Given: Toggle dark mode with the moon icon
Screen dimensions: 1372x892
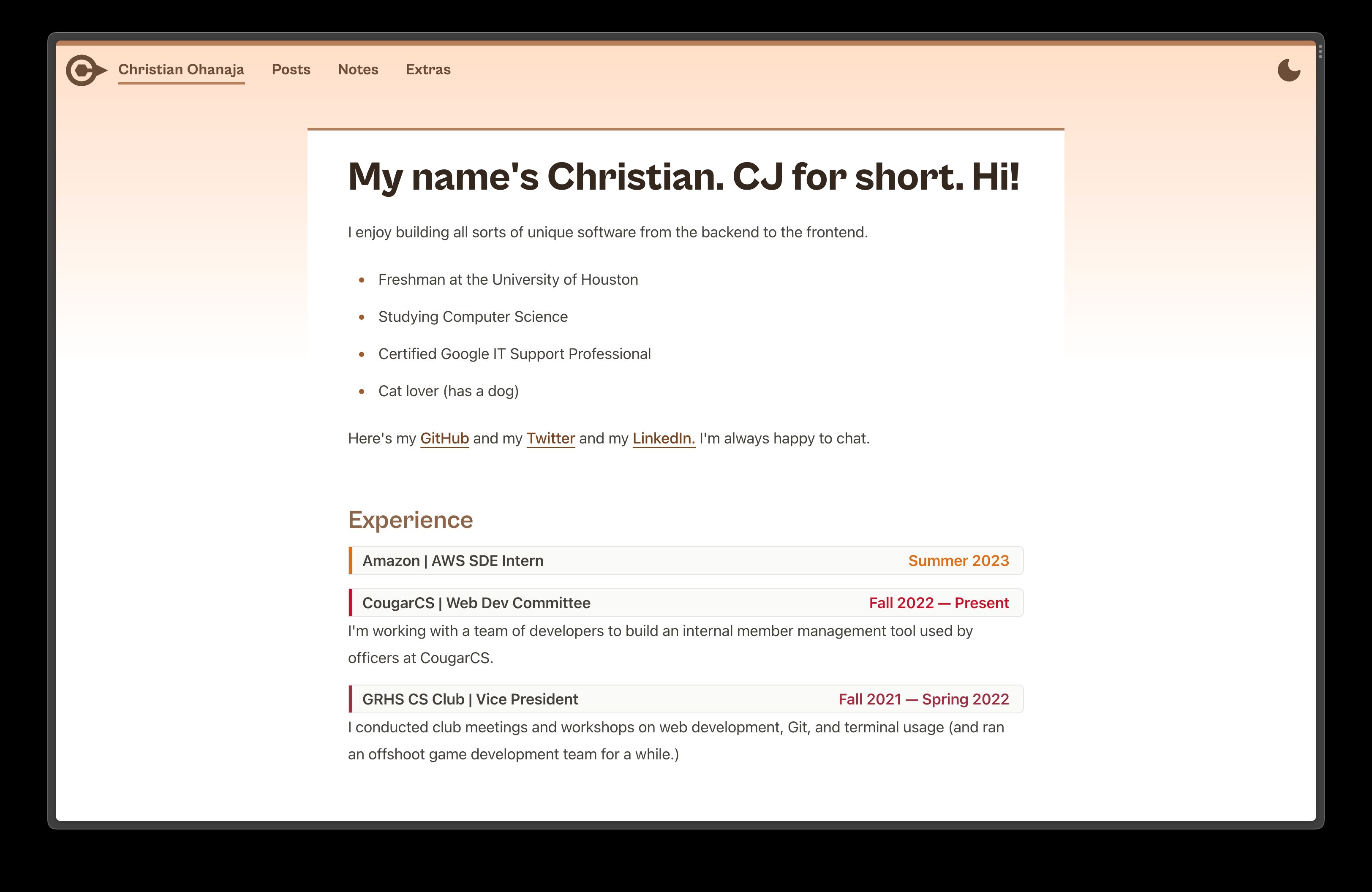Looking at the screenshot, I should click(x=1288, y=70).
